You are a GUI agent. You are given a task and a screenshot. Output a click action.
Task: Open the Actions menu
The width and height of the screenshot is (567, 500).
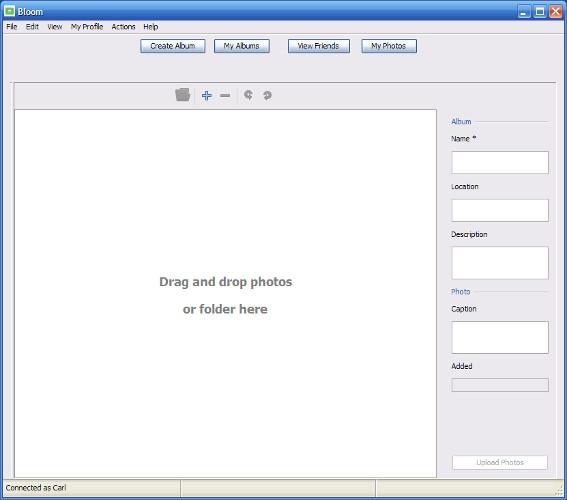[123, 27]
